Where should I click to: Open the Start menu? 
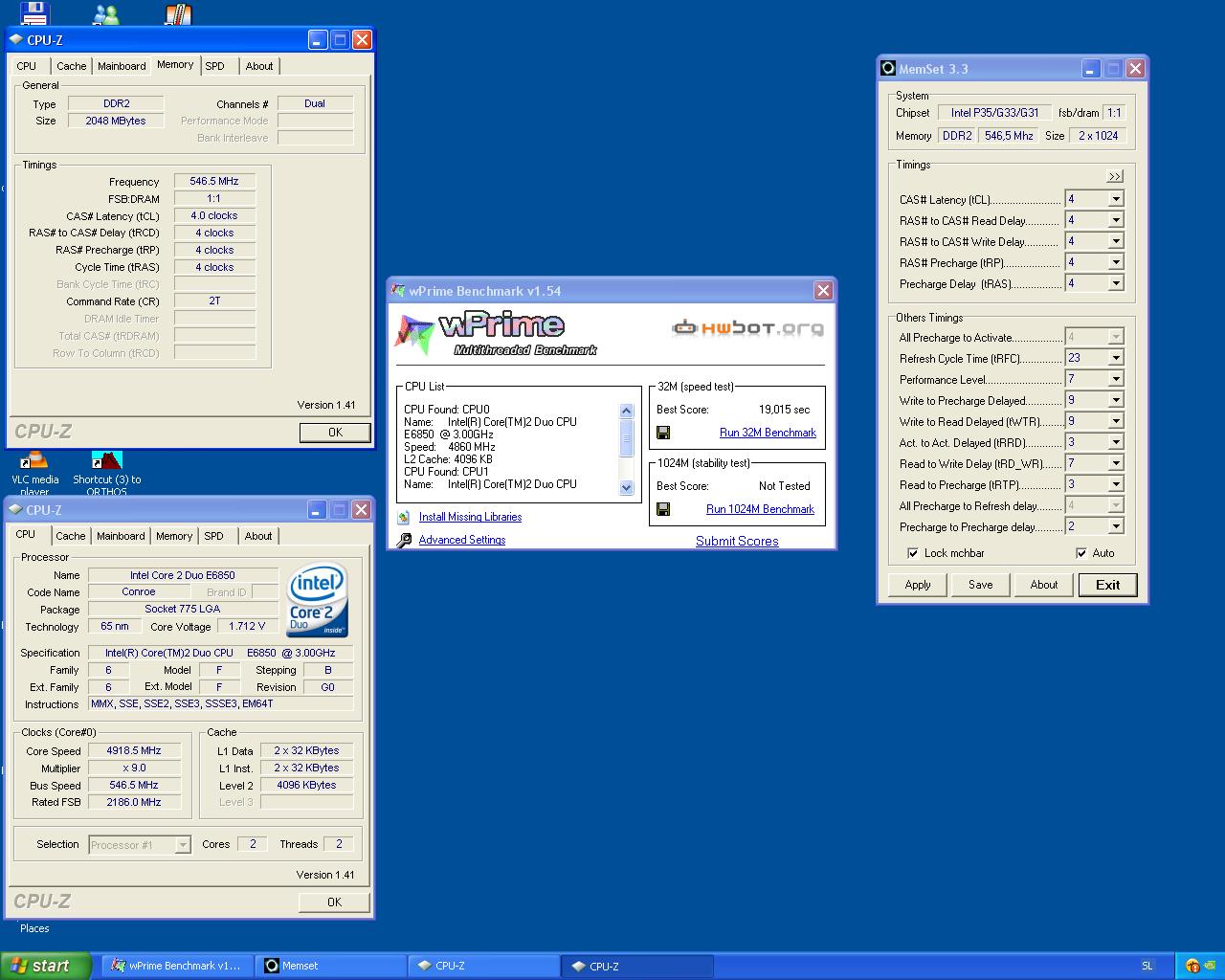(46, 966)
